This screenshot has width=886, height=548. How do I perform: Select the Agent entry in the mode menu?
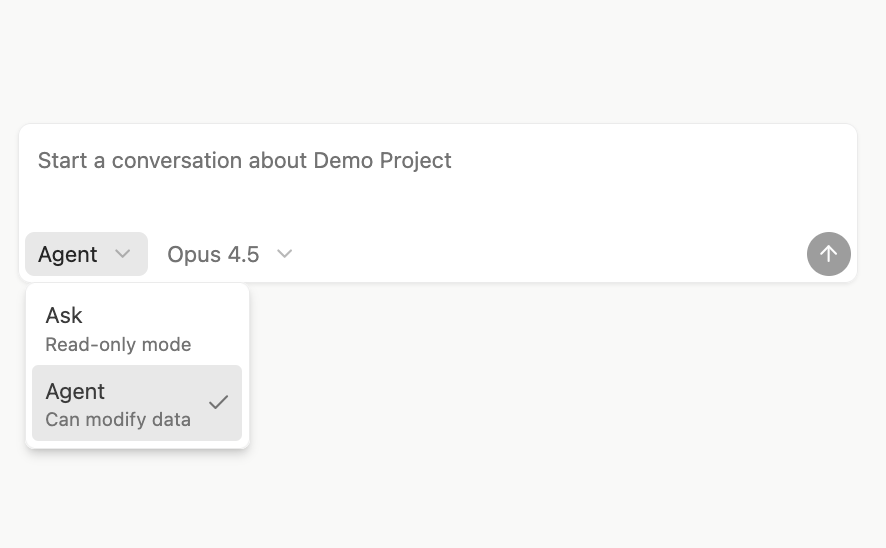click(137, 403)
